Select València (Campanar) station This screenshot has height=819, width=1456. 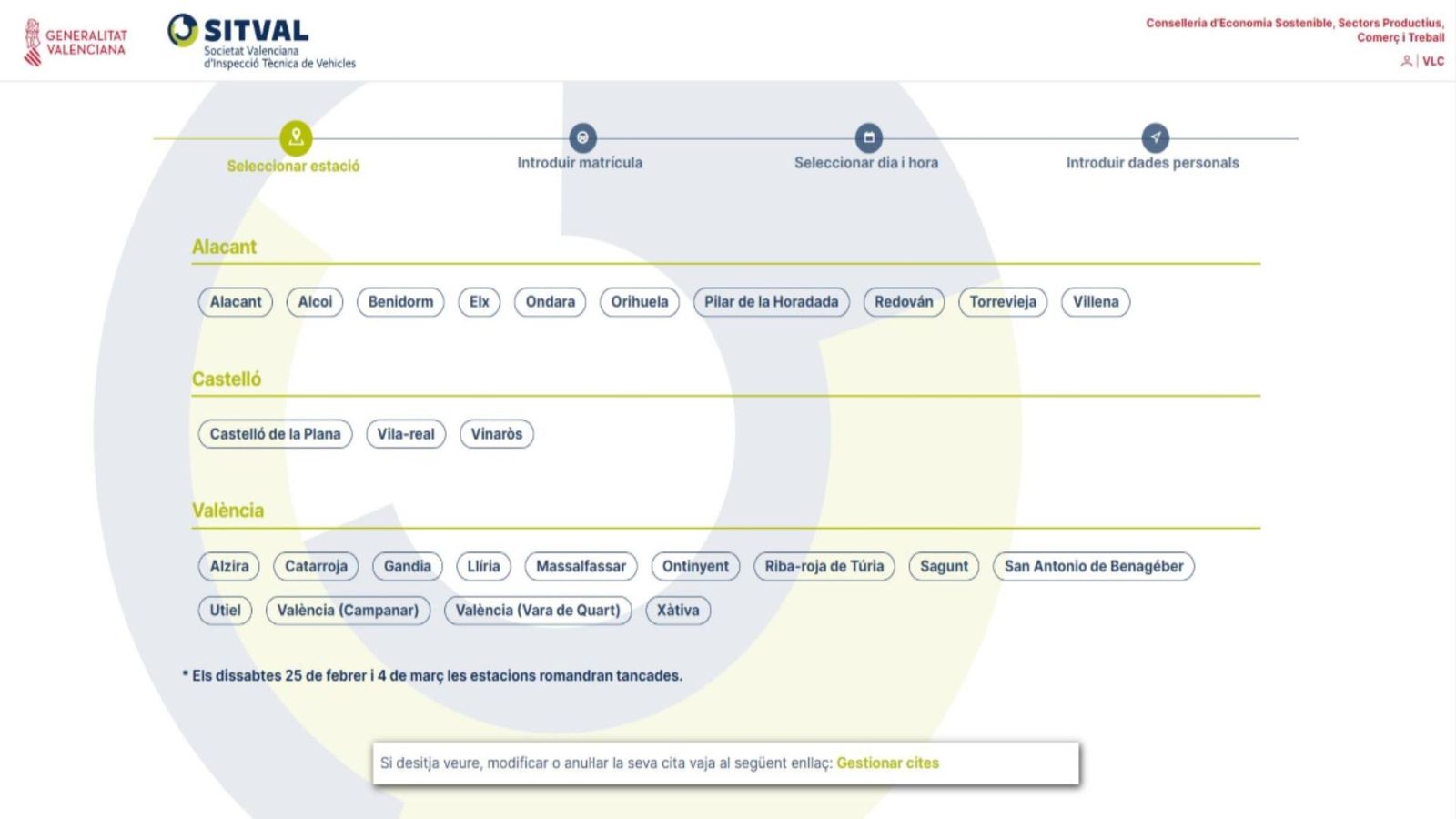pos(348,611)
